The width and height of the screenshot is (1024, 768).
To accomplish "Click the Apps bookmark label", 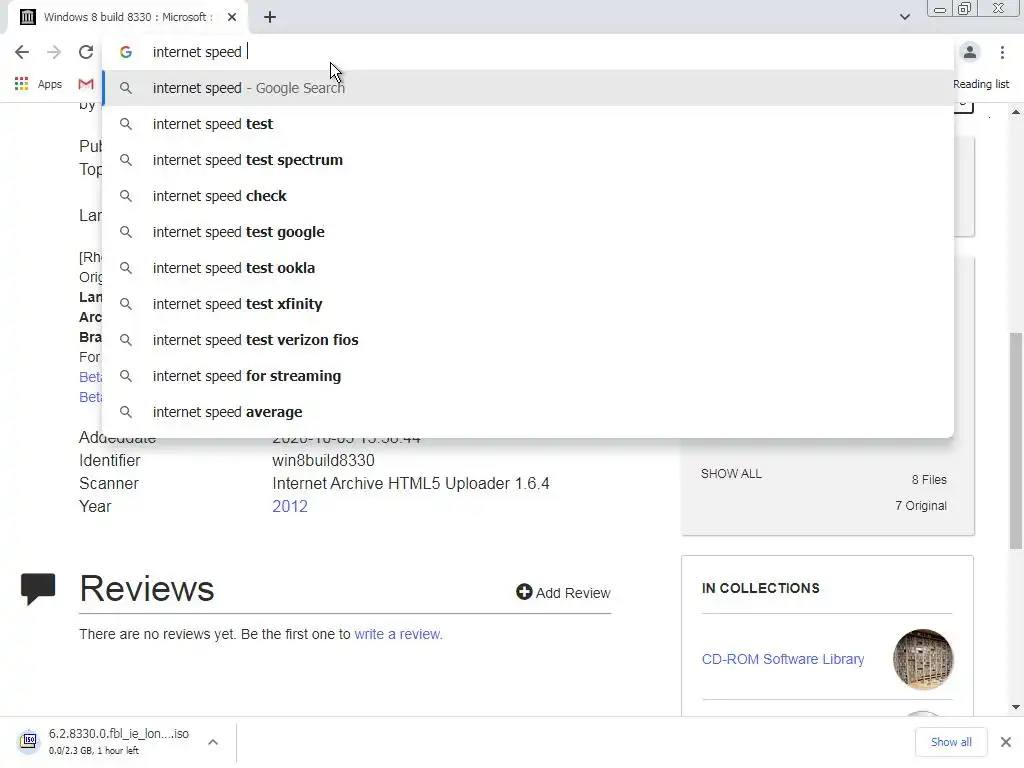I will (50, 84).
